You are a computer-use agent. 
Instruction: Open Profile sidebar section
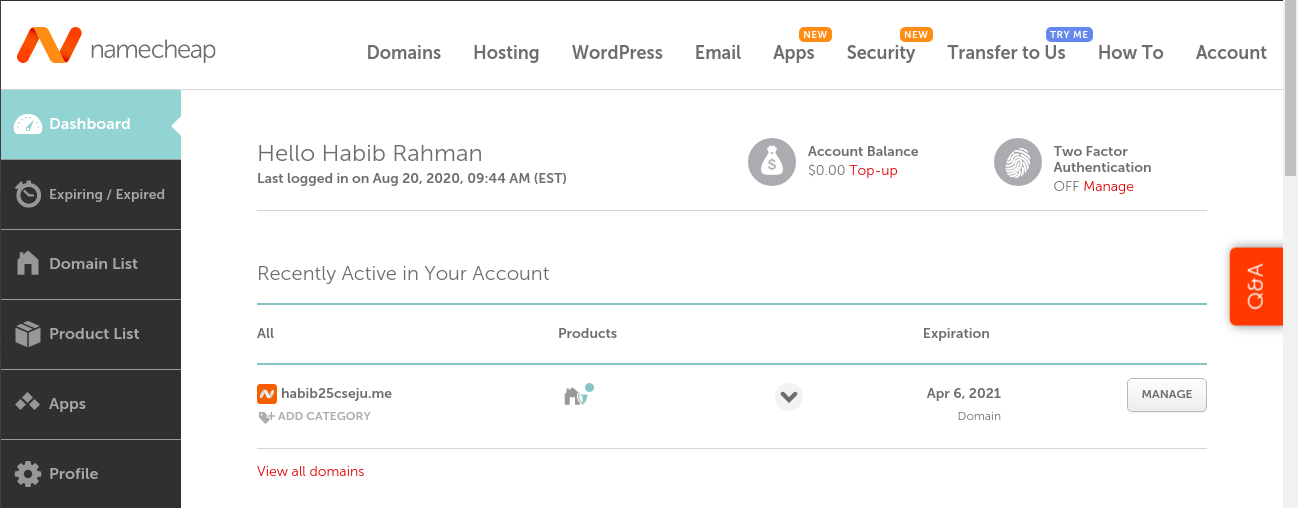click(x=90, y=474)
